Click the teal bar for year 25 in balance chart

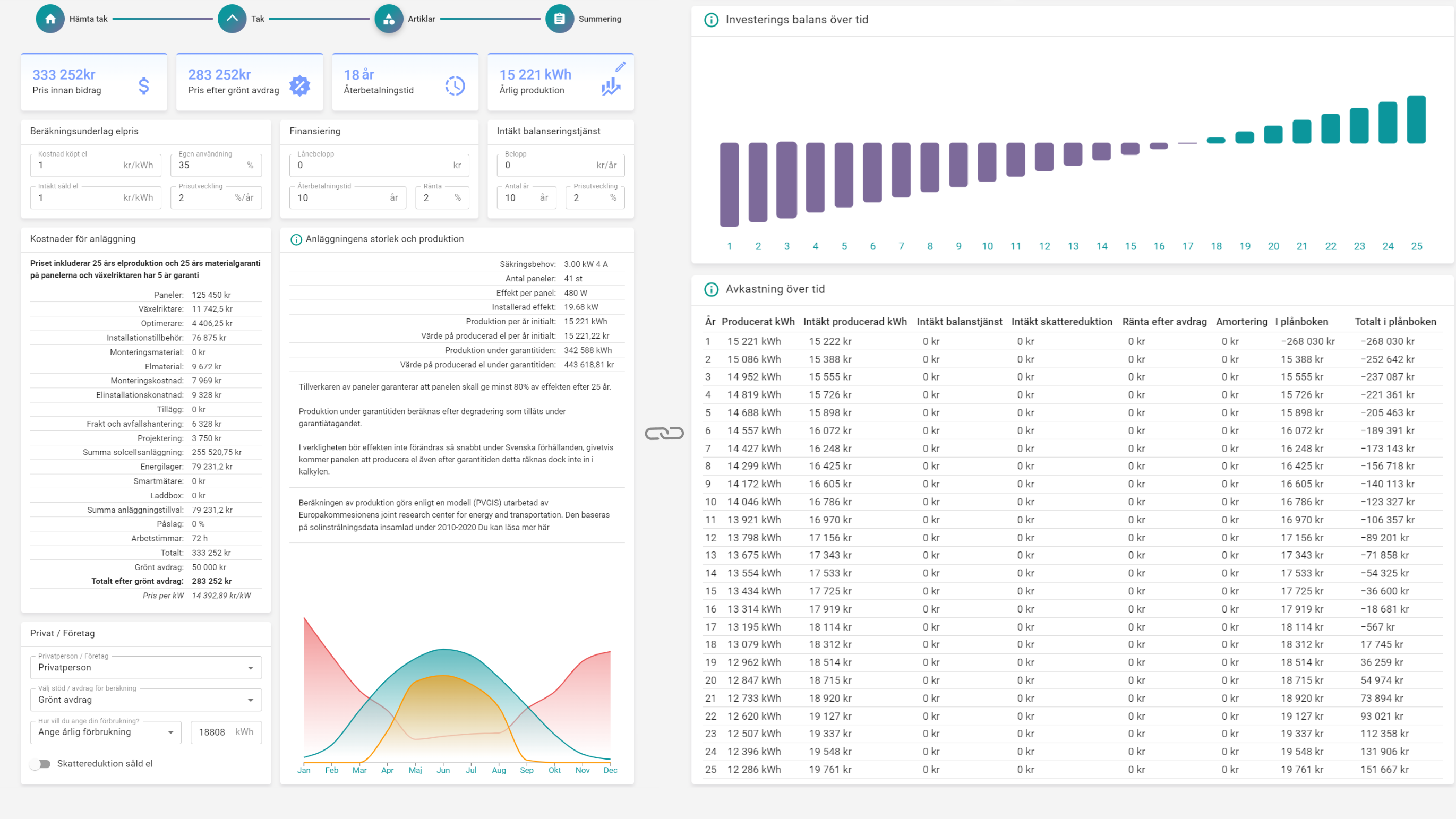tap(1416, 119)
